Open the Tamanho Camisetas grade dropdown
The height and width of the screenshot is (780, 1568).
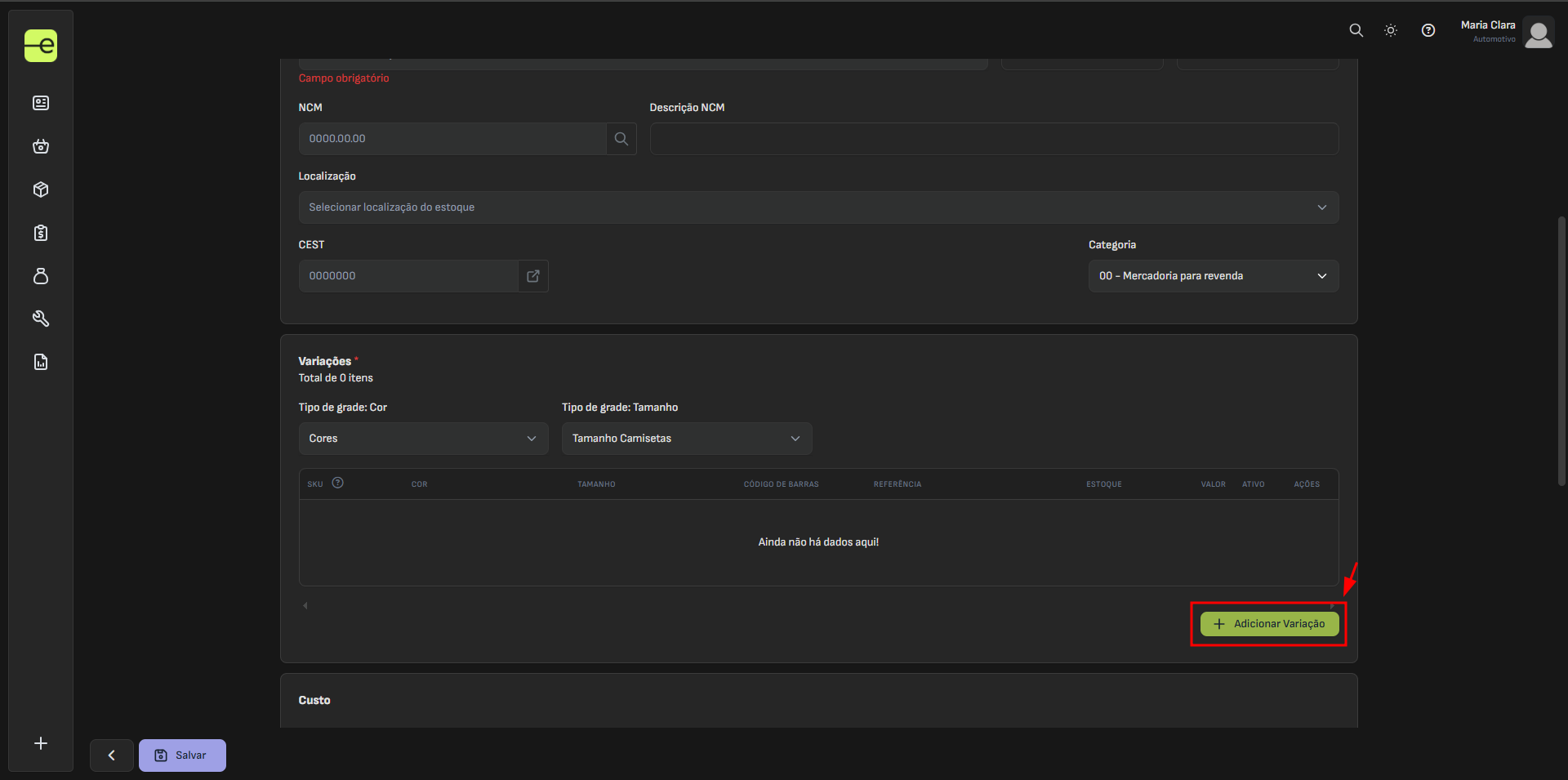point(686,439)
